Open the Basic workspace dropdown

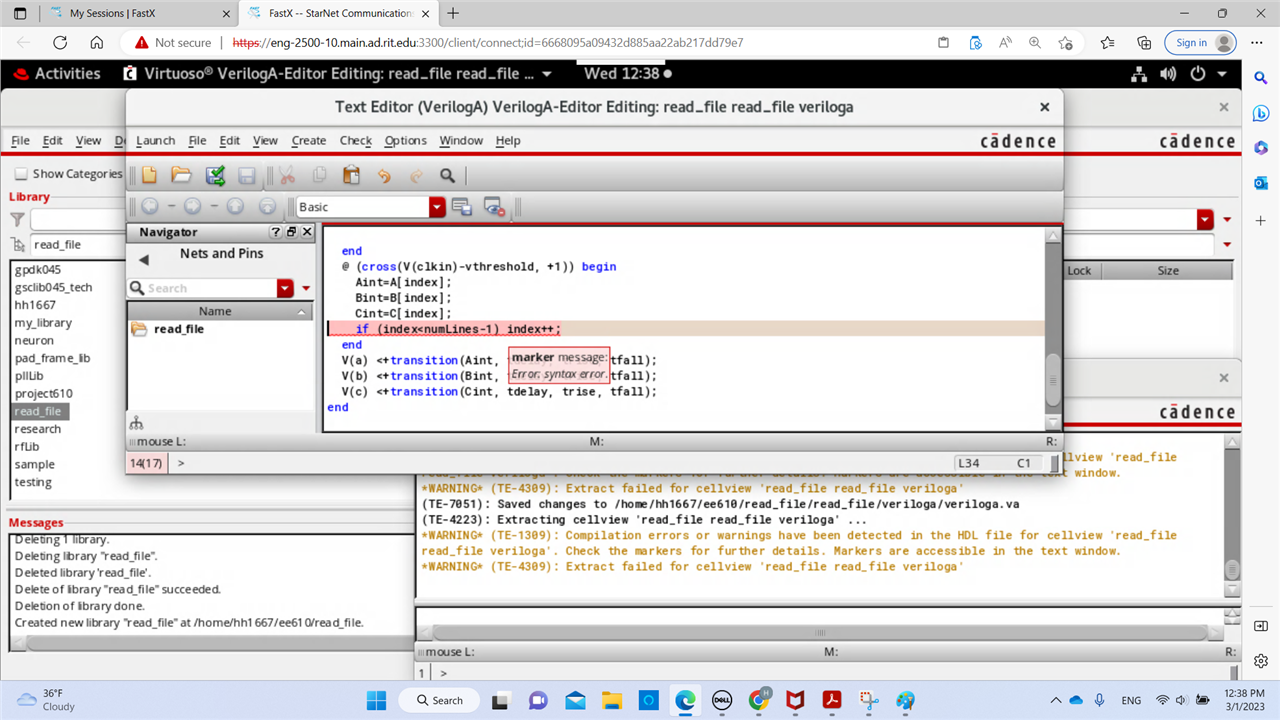click(x=437, y=207)
